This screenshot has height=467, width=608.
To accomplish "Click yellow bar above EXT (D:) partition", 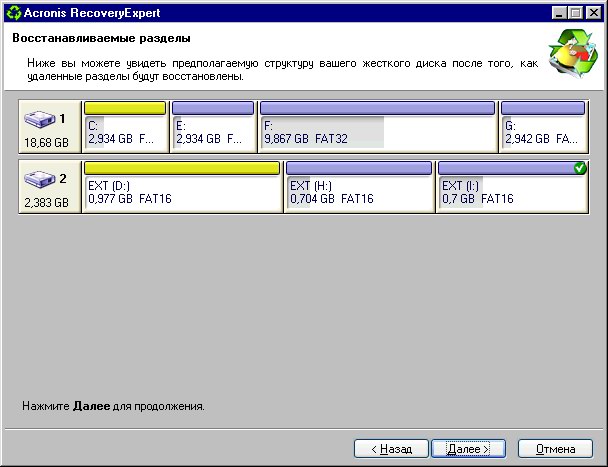I will 182,168.
